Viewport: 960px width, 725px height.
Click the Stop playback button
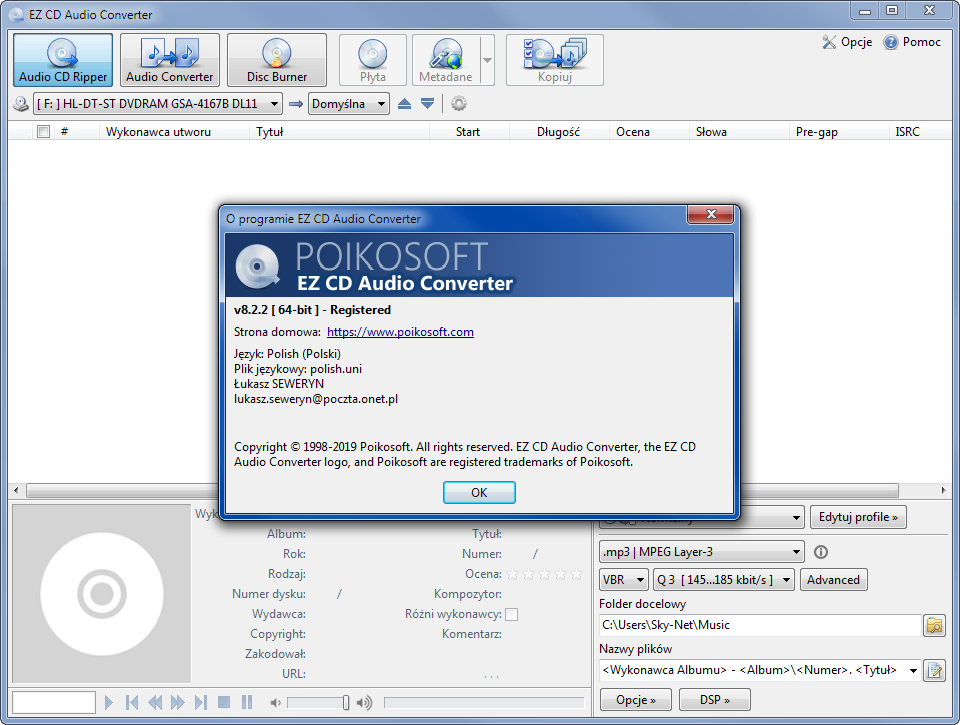[224, 702]
